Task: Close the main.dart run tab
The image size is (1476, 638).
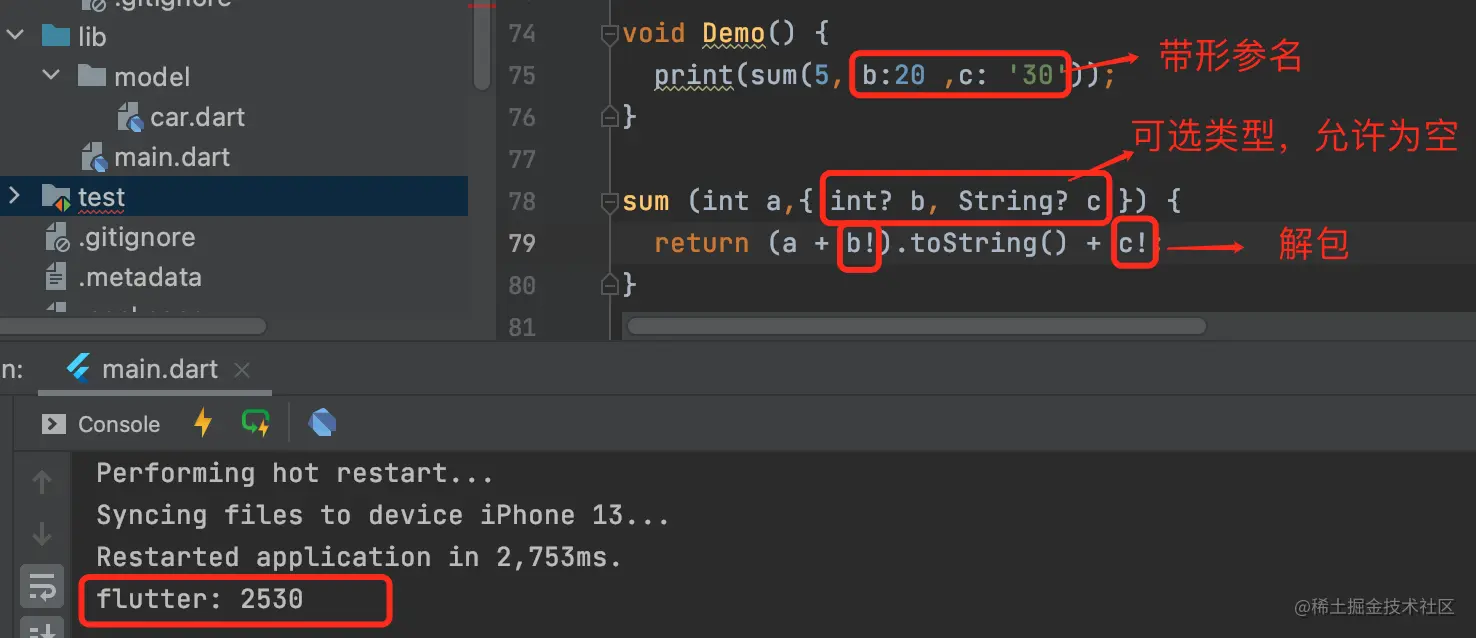Action: tap(241, 370)
